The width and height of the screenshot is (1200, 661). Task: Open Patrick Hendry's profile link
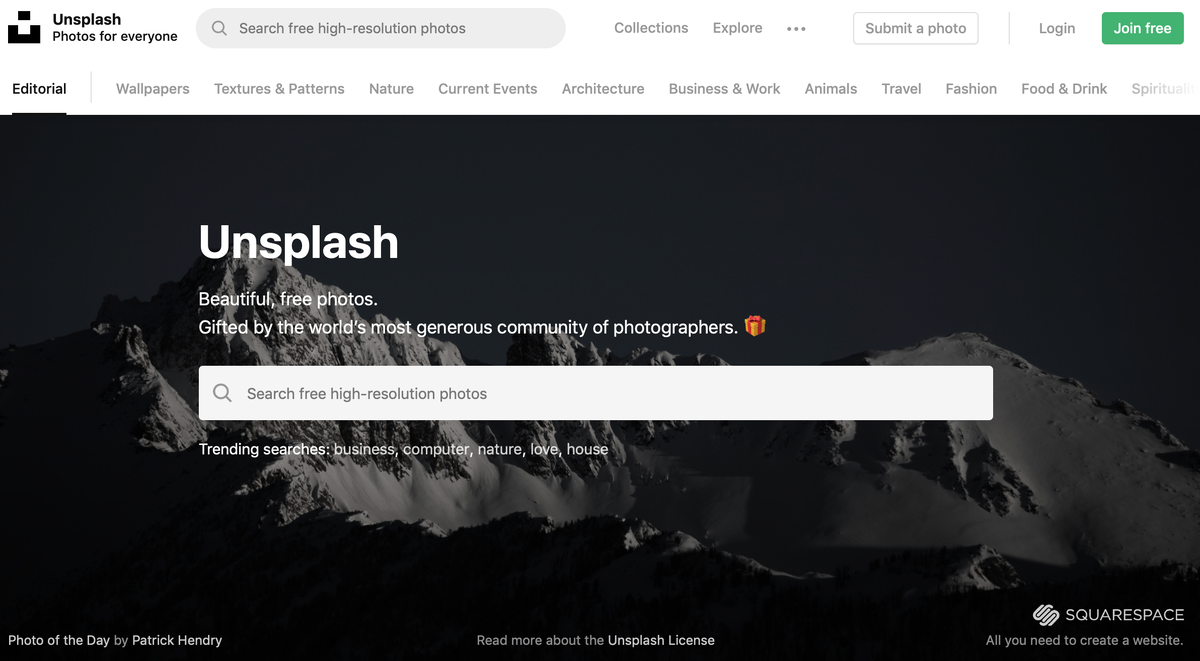tap(177, 640)
